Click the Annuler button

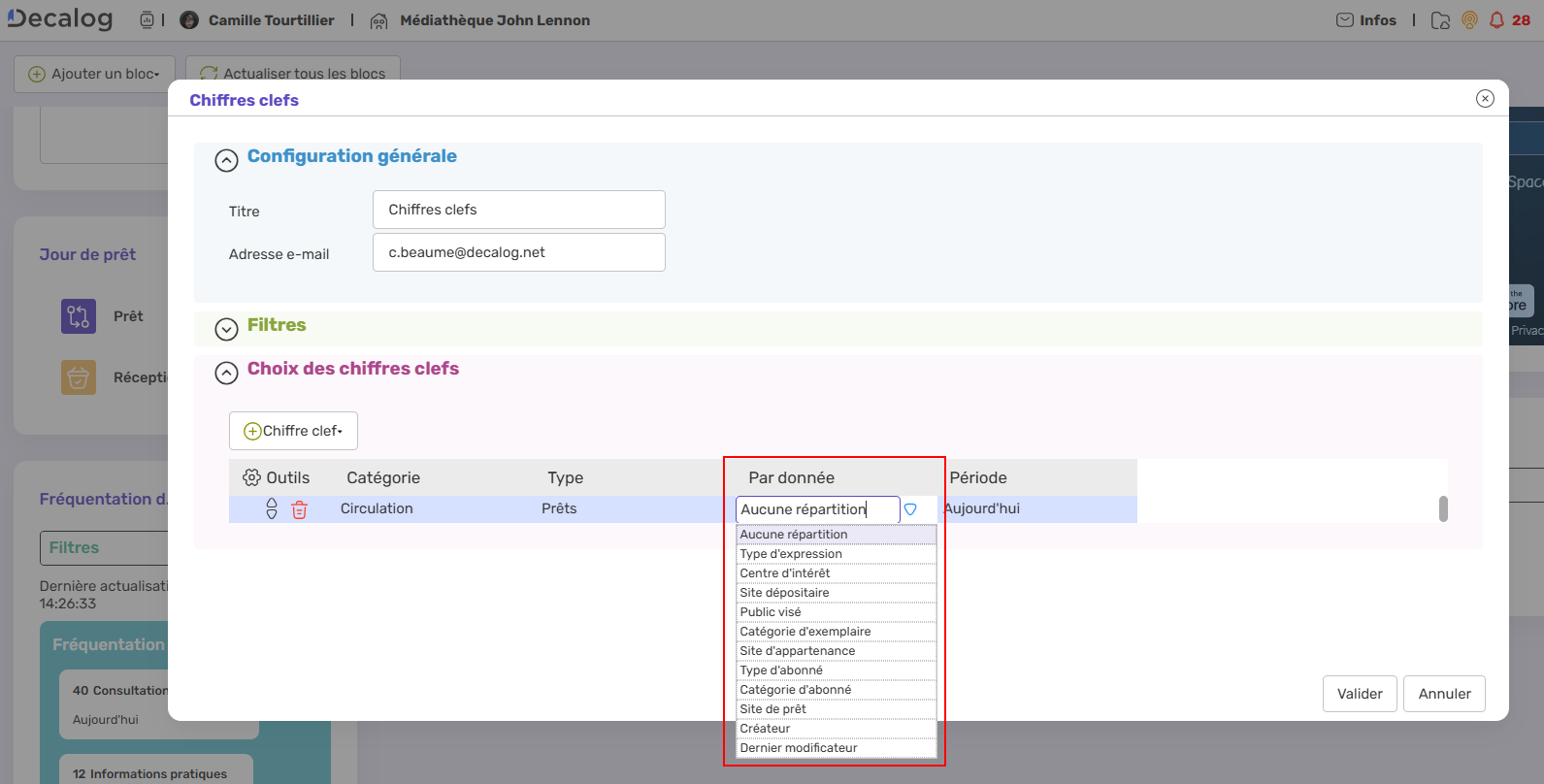[1444, 694]
